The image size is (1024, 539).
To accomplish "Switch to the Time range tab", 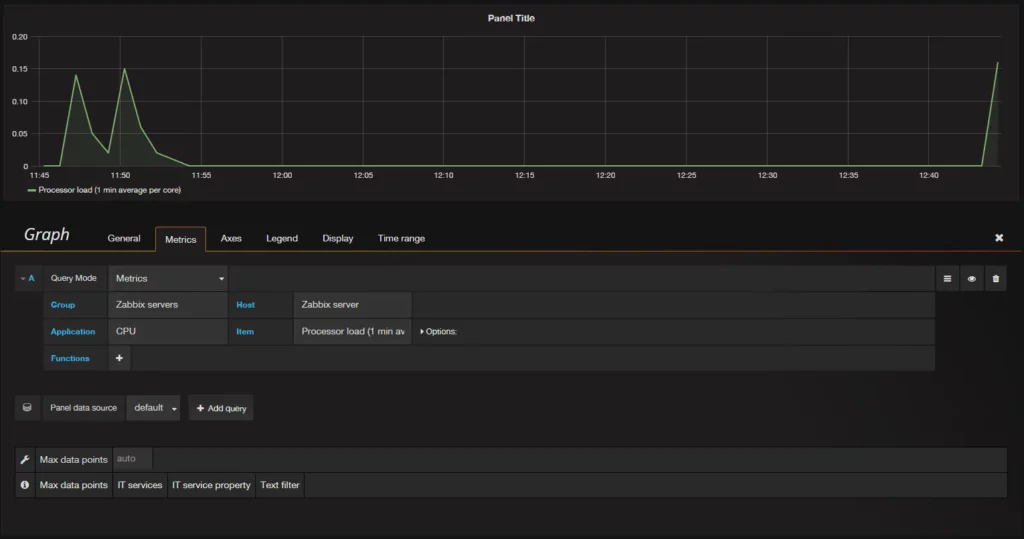I will pos(401,238).
